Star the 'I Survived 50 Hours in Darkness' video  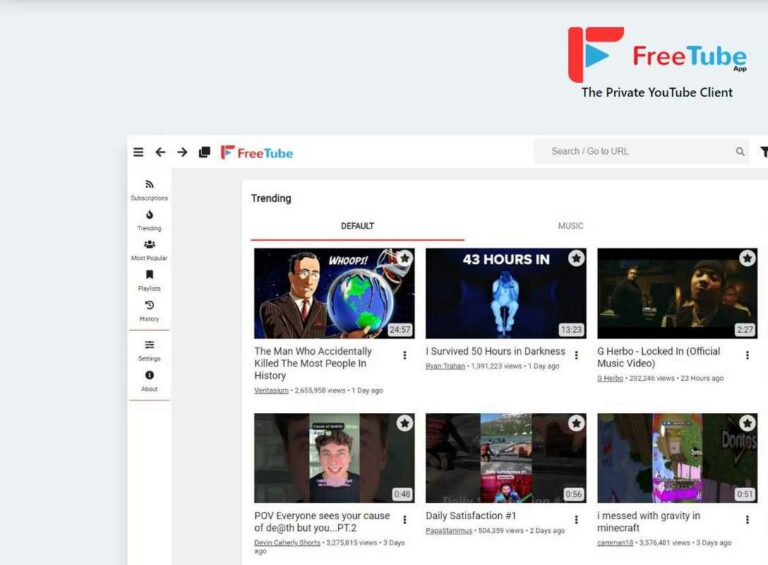coord(576,258)
